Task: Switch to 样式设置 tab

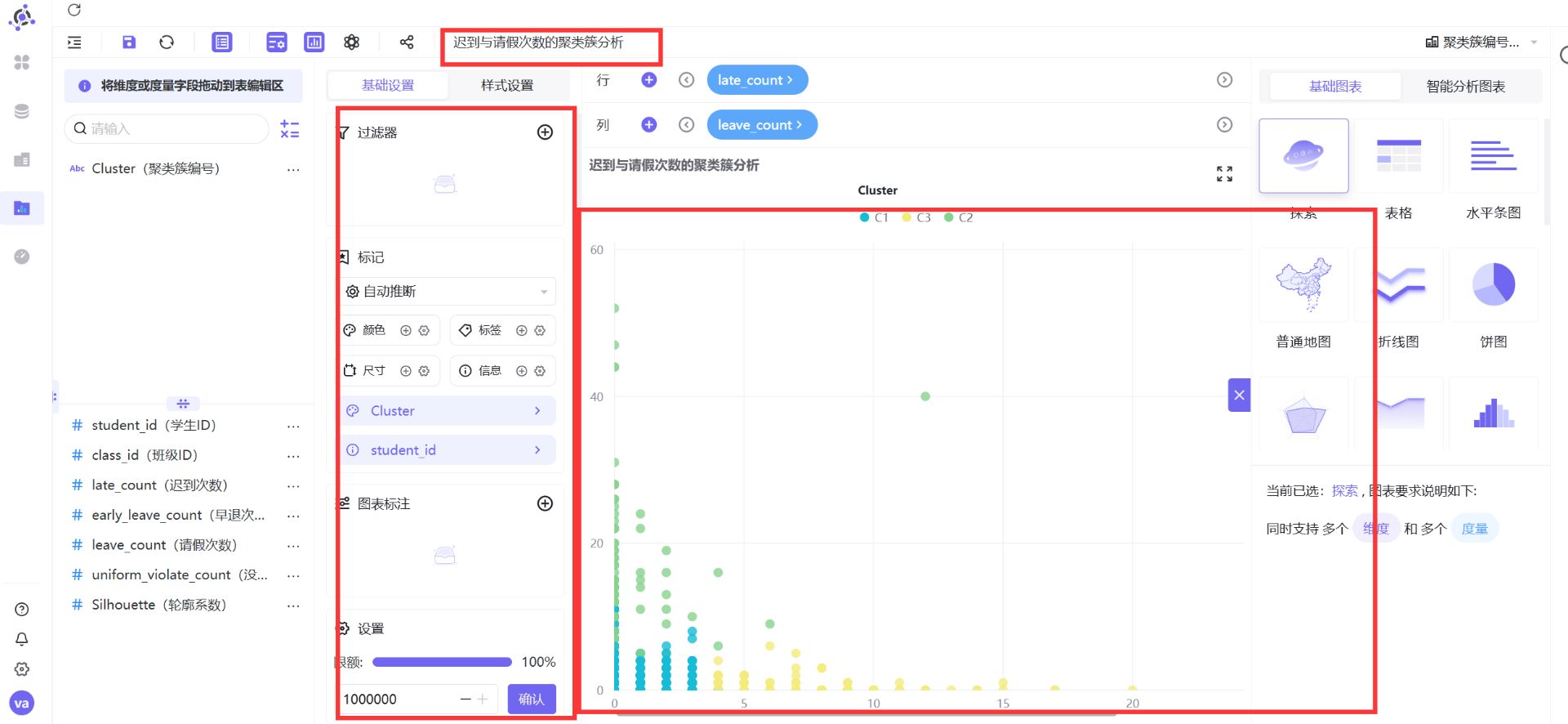Action: pyautogui.click(x=507, y=85)
